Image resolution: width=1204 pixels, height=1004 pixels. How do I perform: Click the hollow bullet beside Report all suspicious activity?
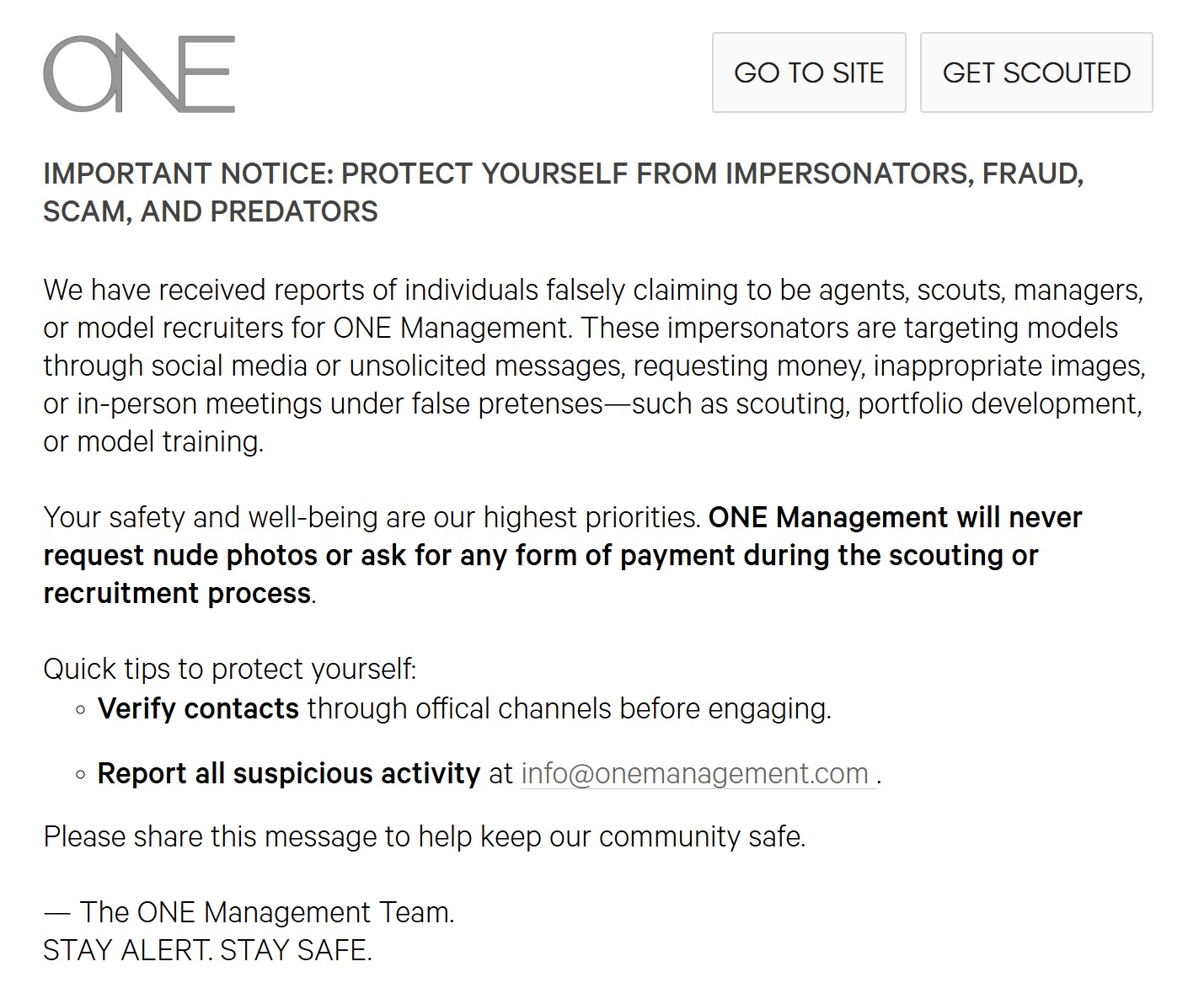pyautogui.click(x=81, y=774)
